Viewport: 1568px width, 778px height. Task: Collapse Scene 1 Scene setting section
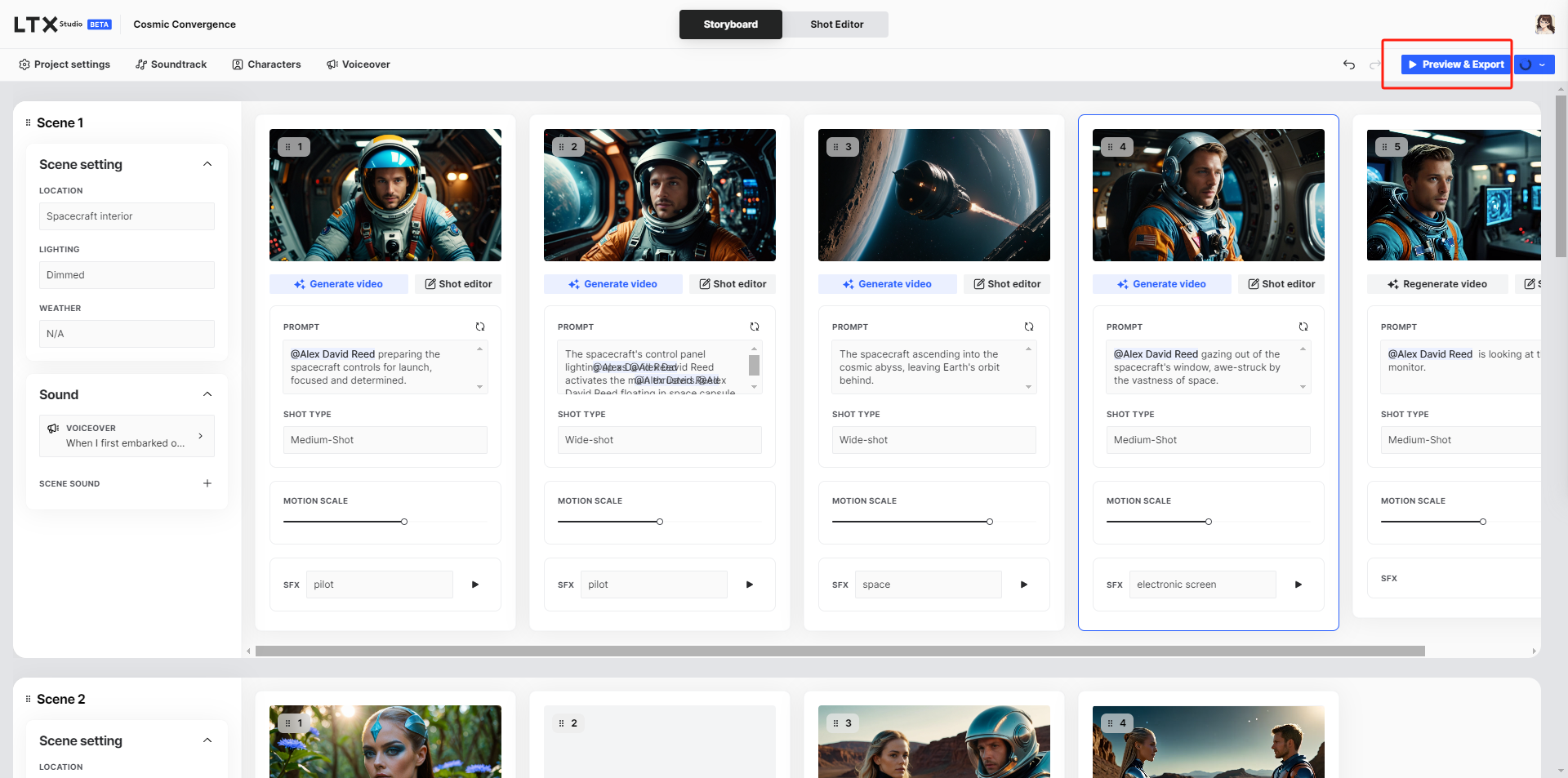click(x=207, y=164)
